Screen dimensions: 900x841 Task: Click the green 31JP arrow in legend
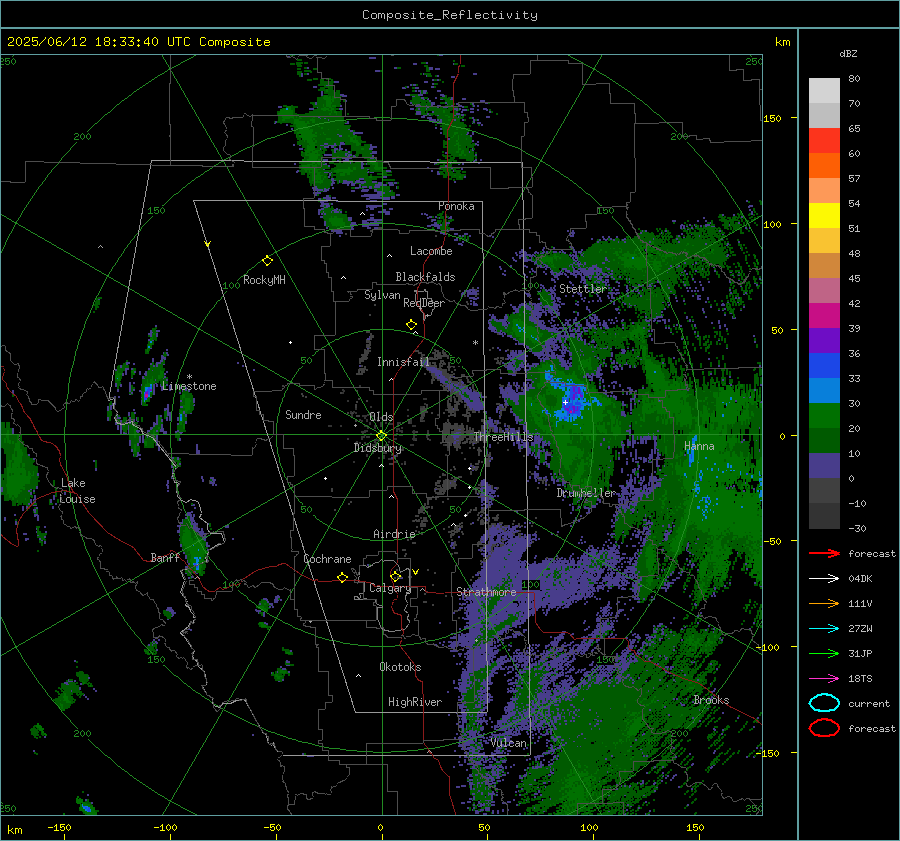pos(824,653)
